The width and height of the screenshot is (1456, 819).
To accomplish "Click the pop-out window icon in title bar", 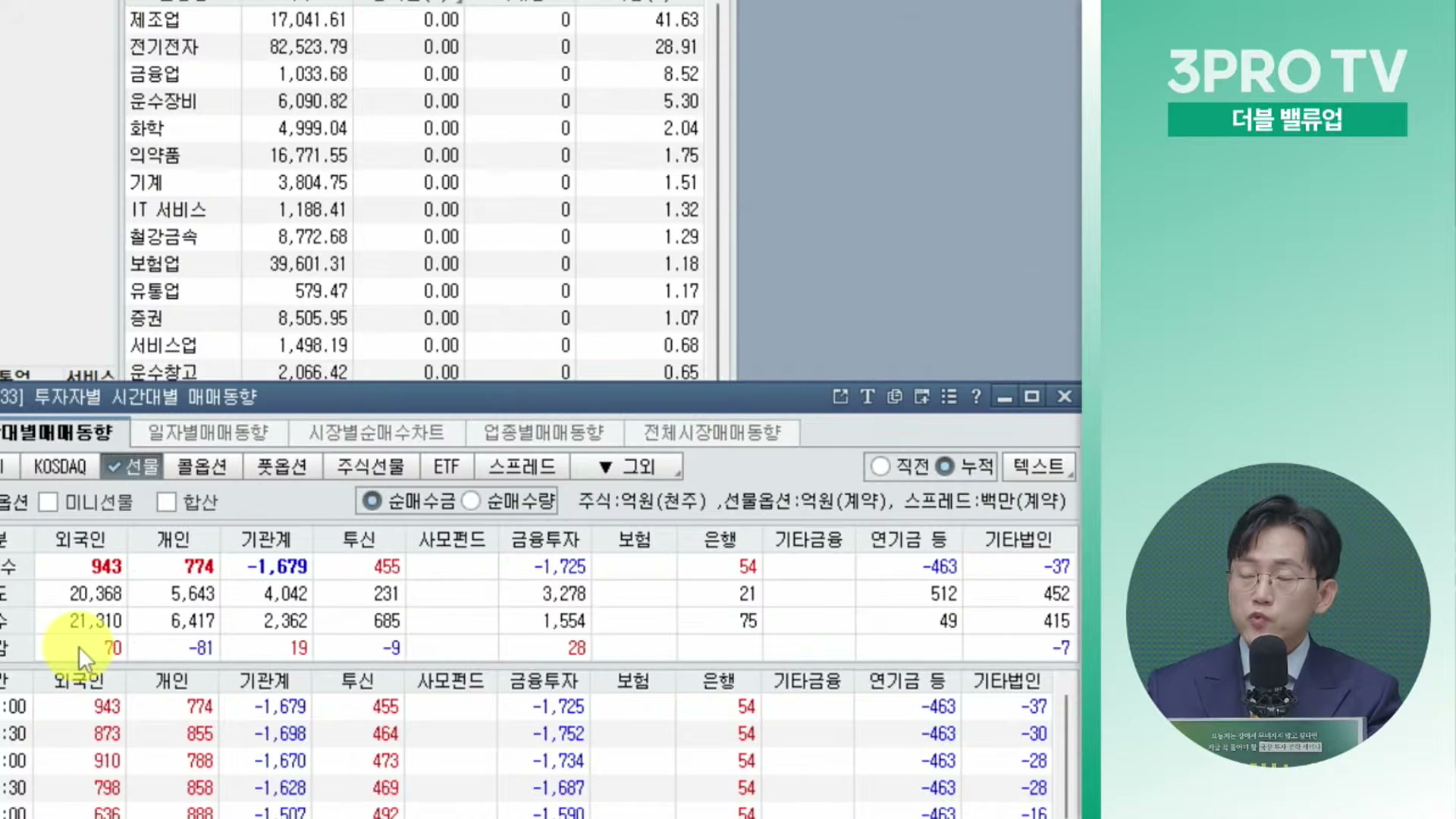I will click(840, 397).
